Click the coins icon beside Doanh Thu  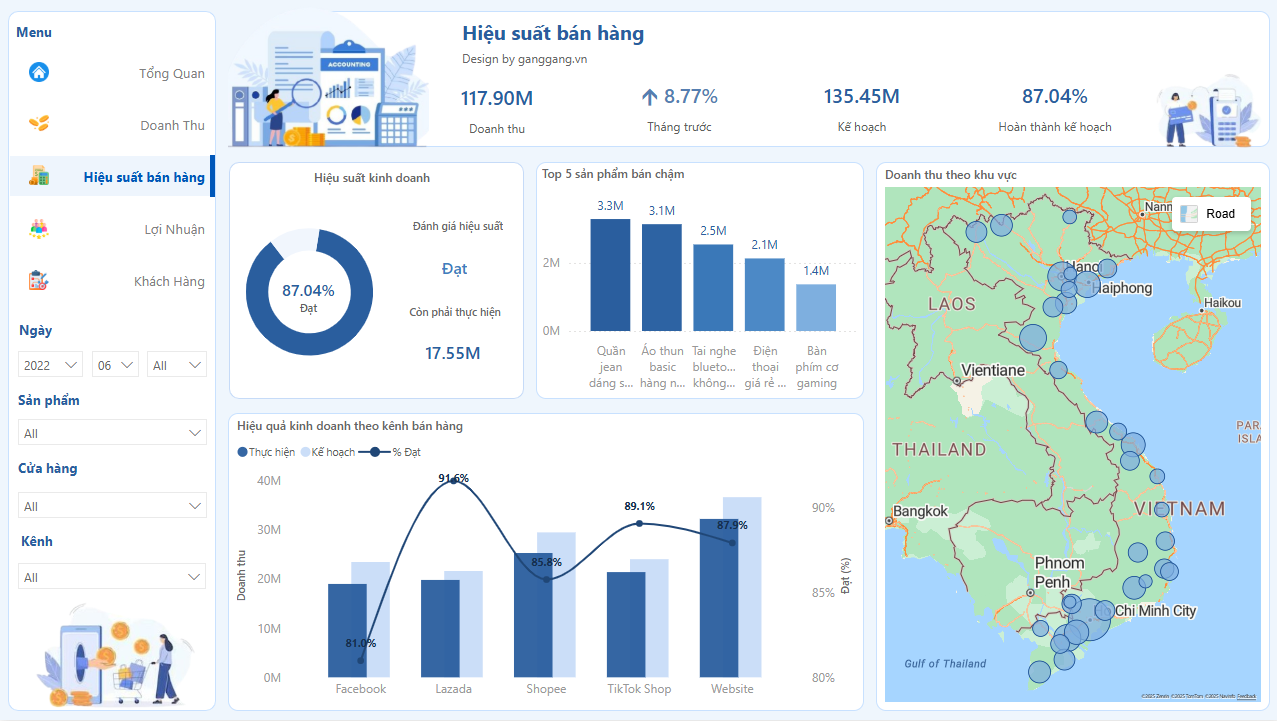coord(39,123)
